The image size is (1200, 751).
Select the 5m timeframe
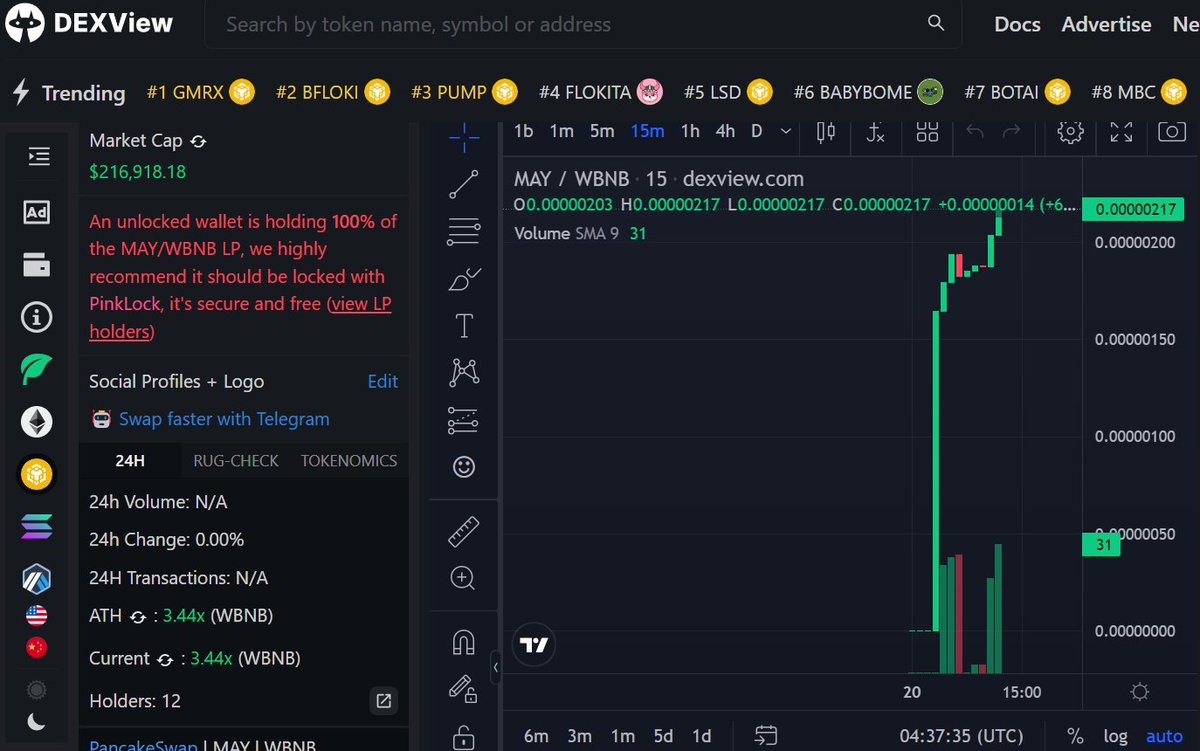[602, 131]
